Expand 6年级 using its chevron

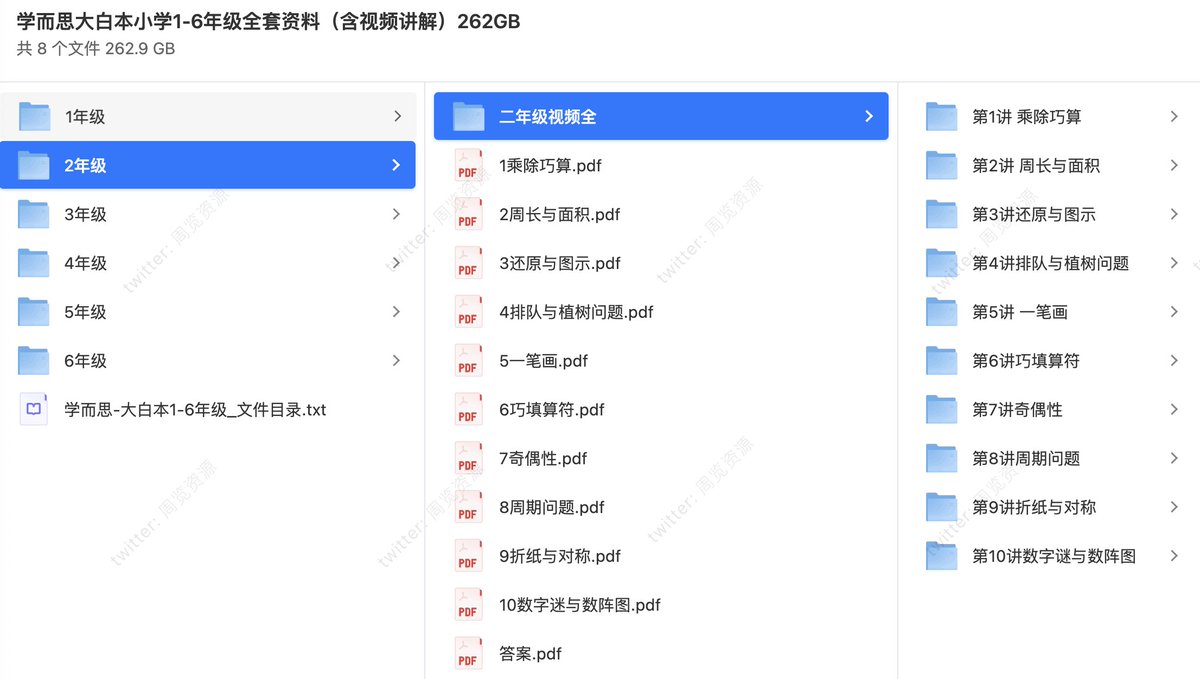point(397,361)
